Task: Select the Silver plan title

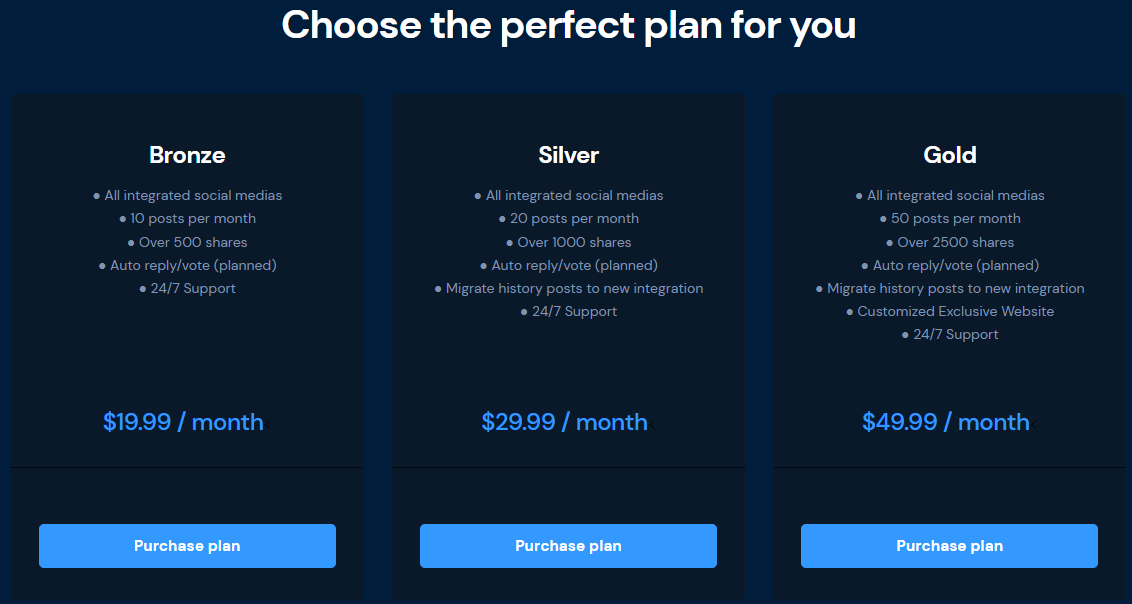Action: [x=569, y=155]
